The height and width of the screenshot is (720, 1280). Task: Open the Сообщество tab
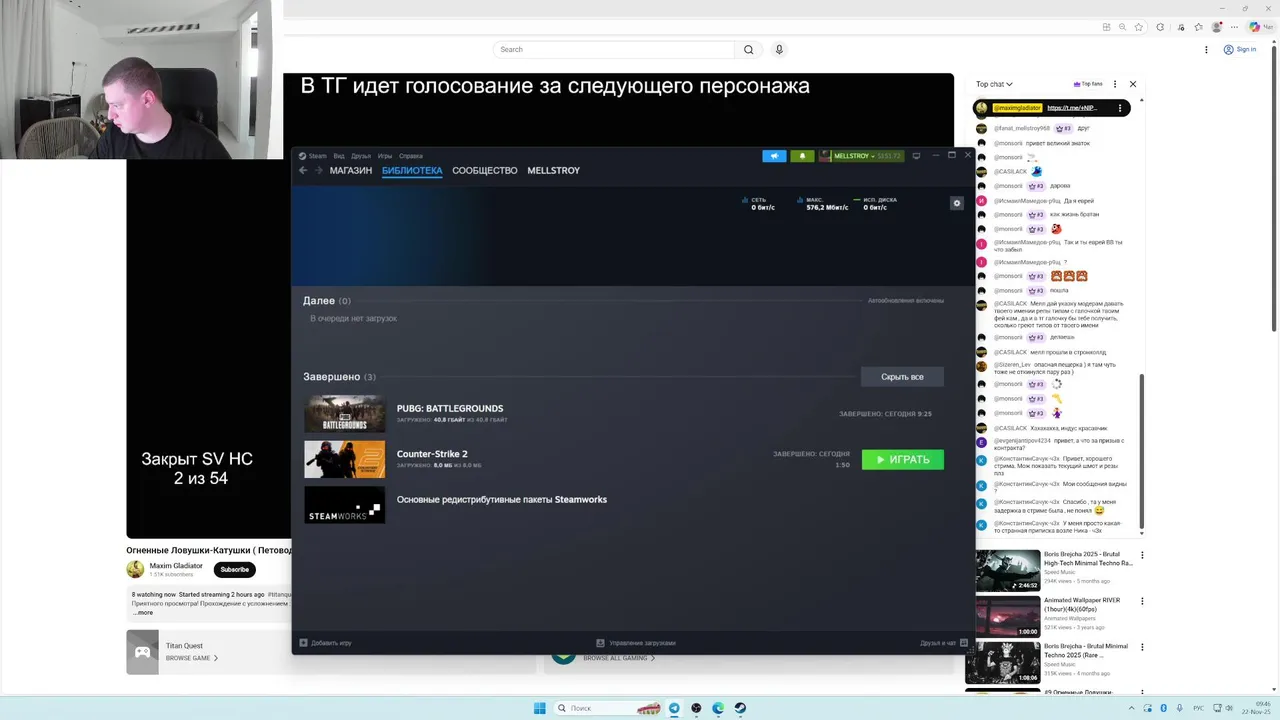tap(485, 170)
